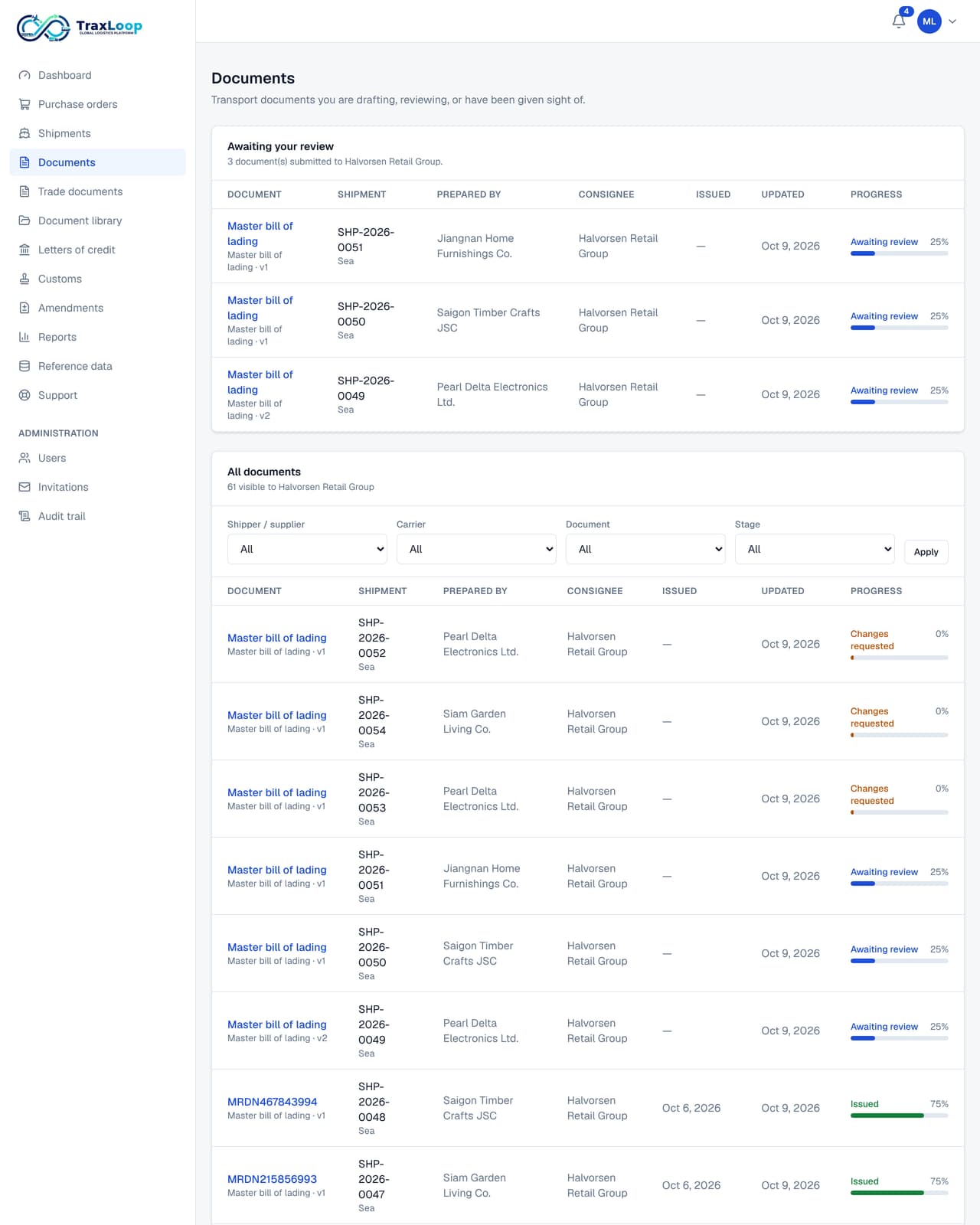980x1225 pixels.
Task: Click the Awaiting your review heading
Action: pos(280,146)
